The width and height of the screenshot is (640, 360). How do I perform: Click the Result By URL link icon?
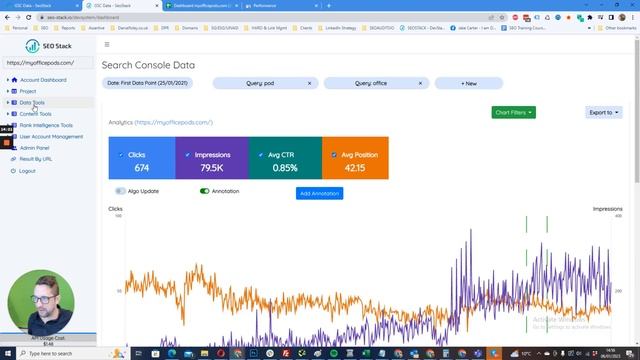point(13,159)
